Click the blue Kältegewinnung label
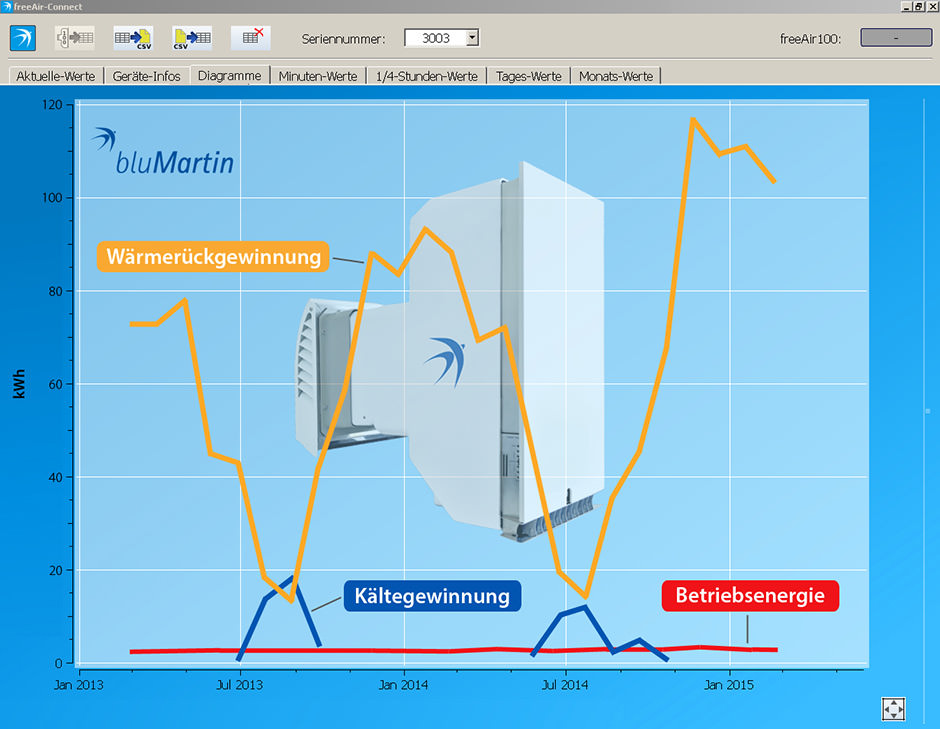The width and height of the screenshot is (940, 729). (432, 596)
